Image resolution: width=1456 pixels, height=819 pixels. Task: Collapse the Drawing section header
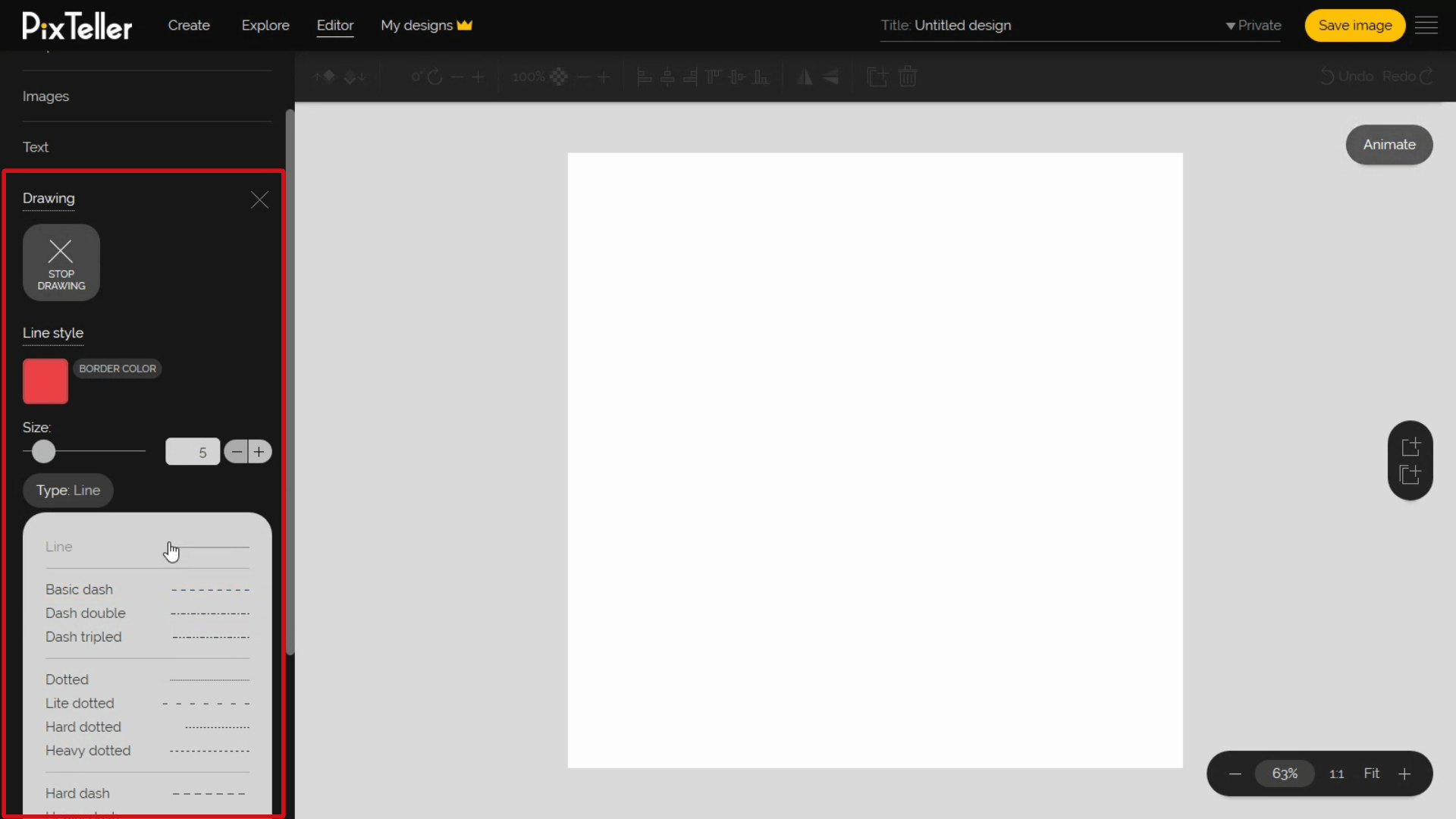[x=49, y=199]
